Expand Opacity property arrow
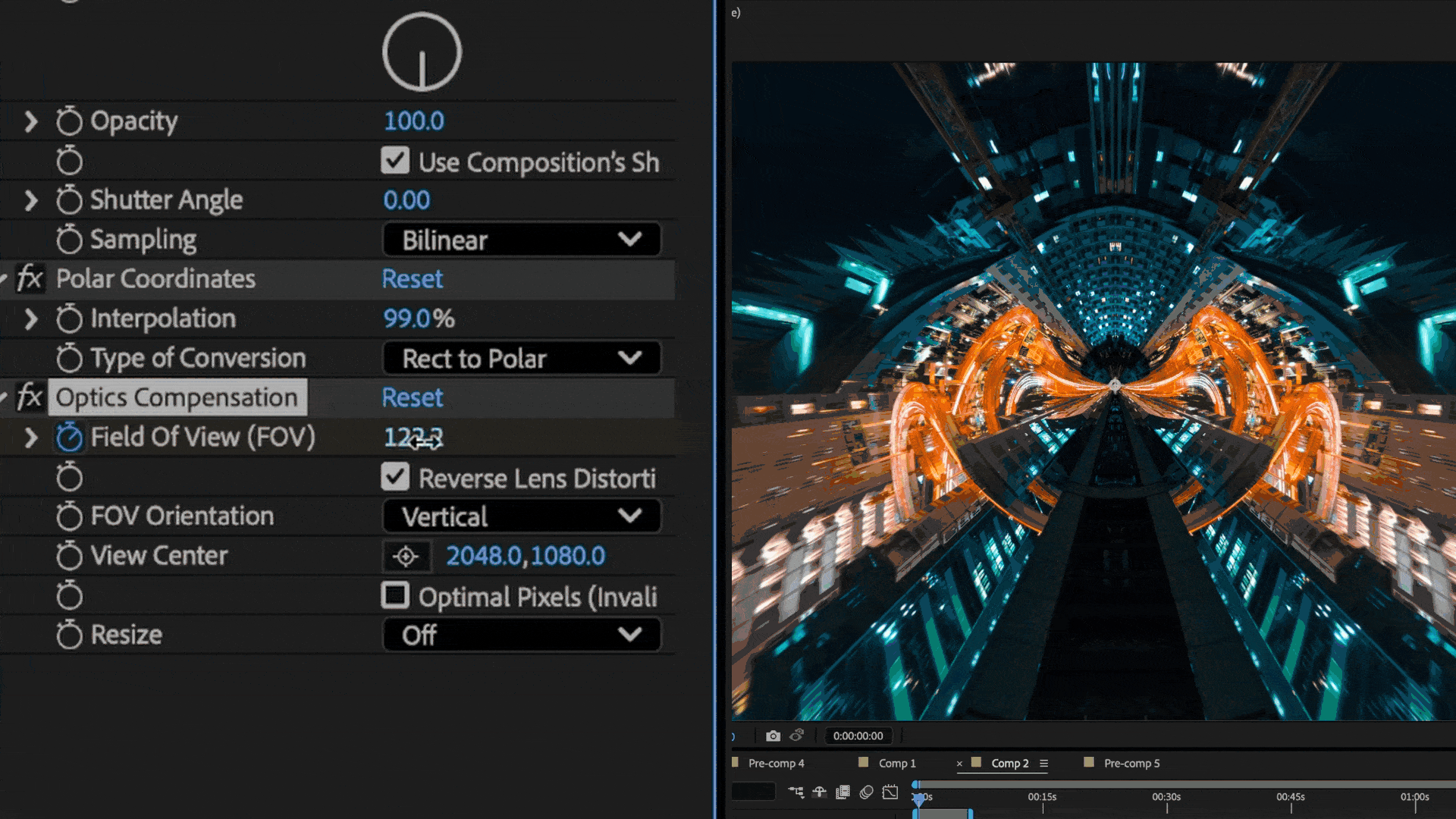1456x819 pixels. coord(30,121)
